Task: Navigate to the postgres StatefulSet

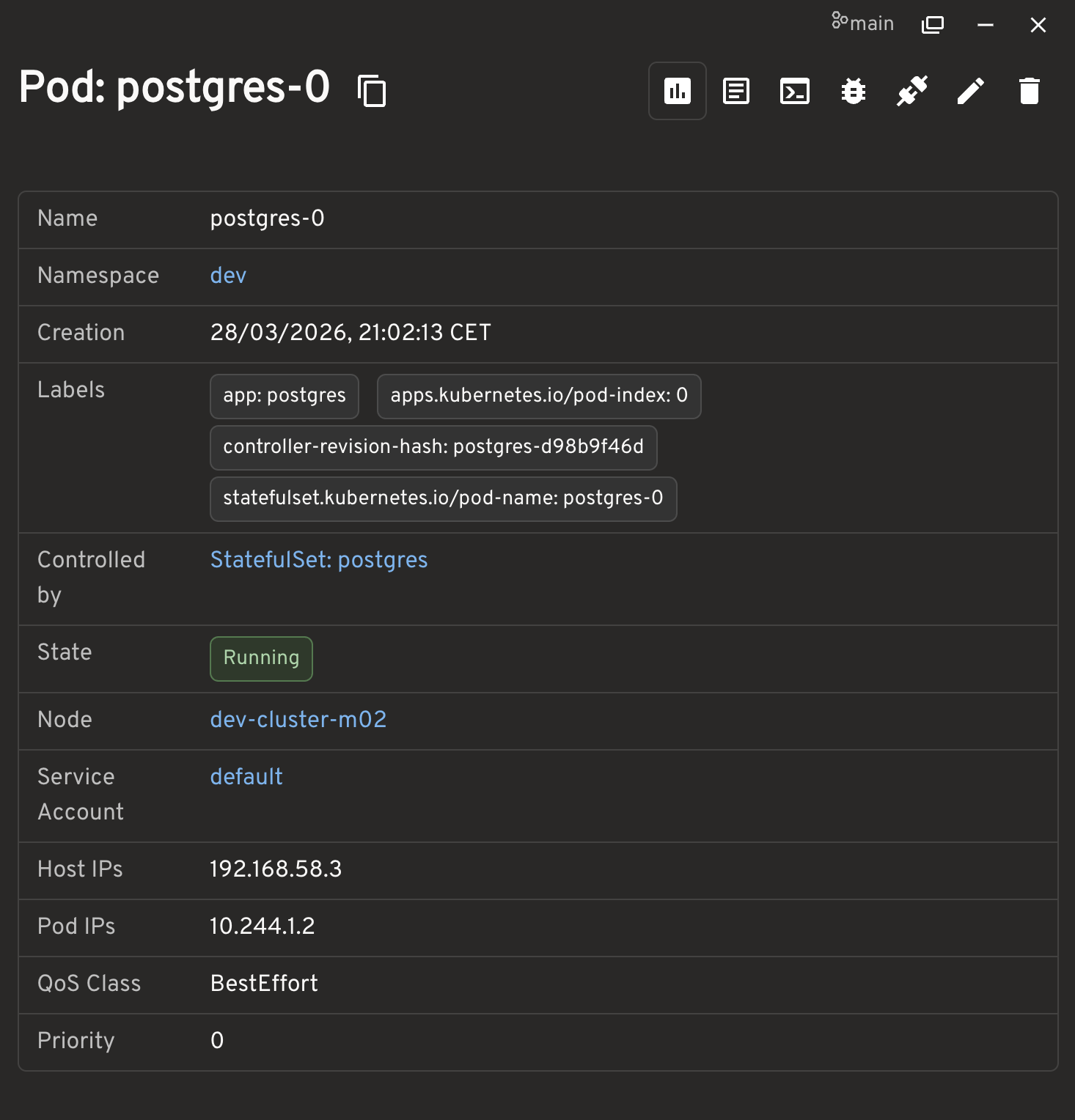Action: [318, 559]
